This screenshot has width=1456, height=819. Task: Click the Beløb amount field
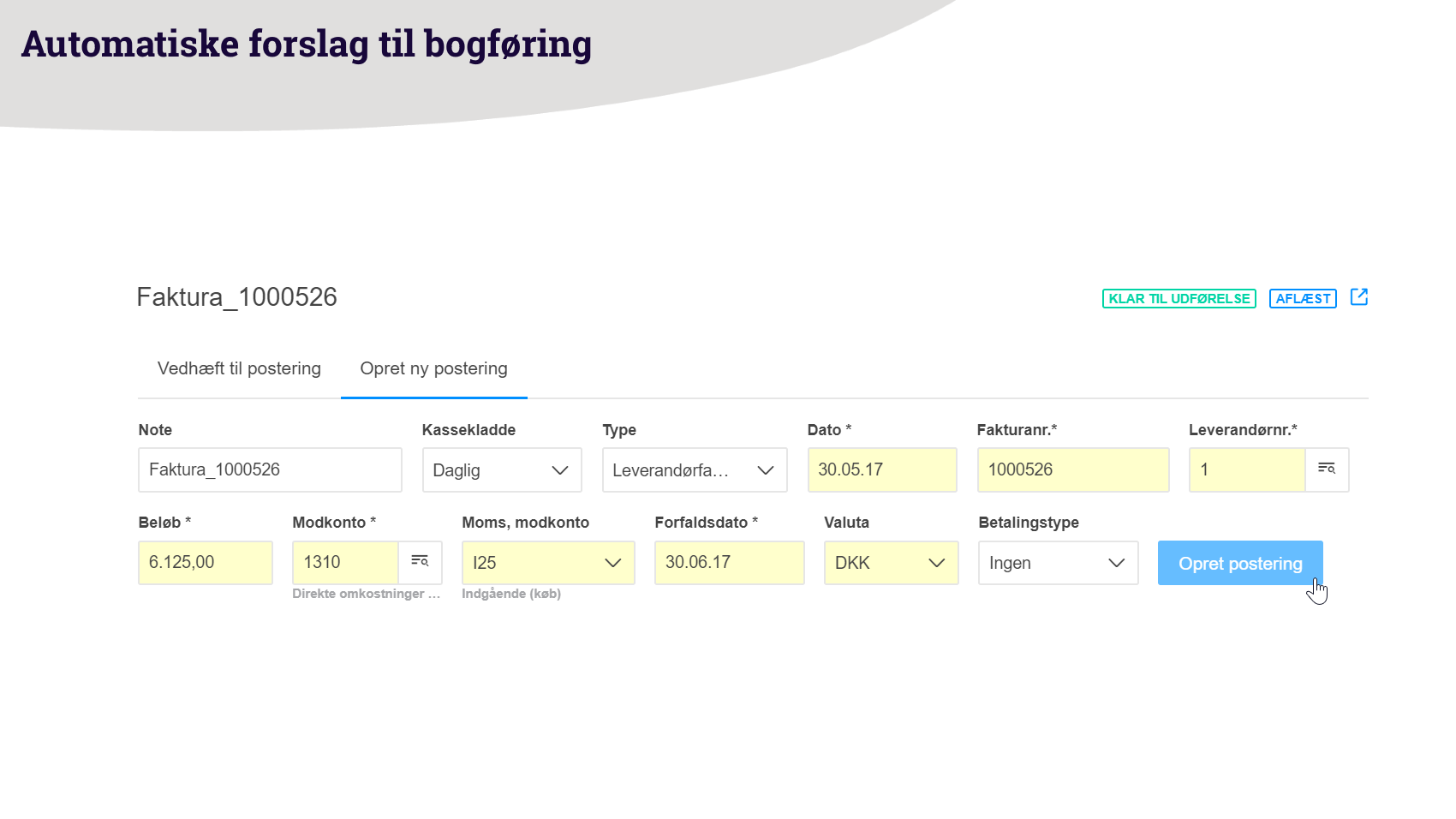[x=205, y=563]
